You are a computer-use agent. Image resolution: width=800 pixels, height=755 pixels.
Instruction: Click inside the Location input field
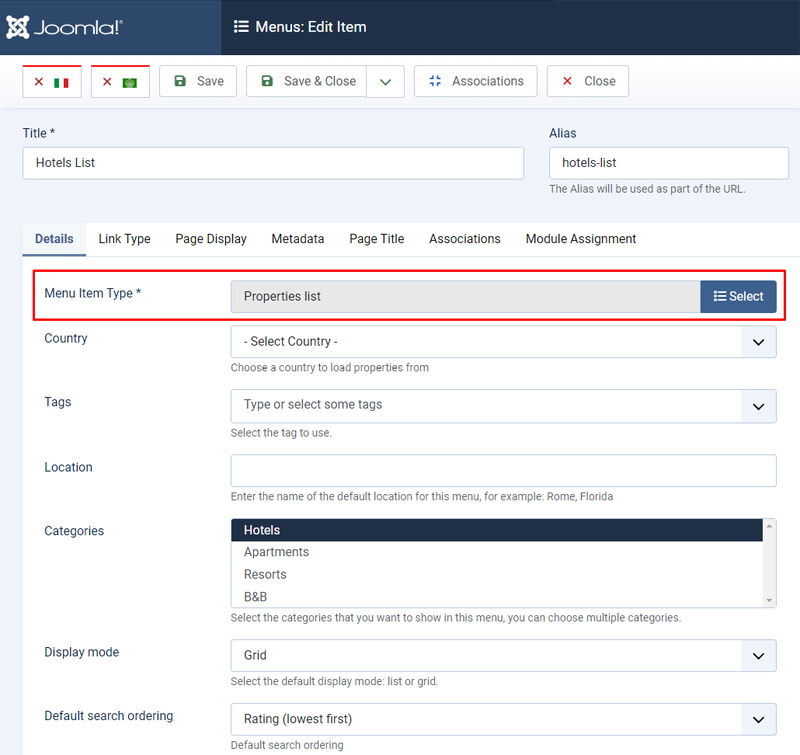click(x=503, y=470)
